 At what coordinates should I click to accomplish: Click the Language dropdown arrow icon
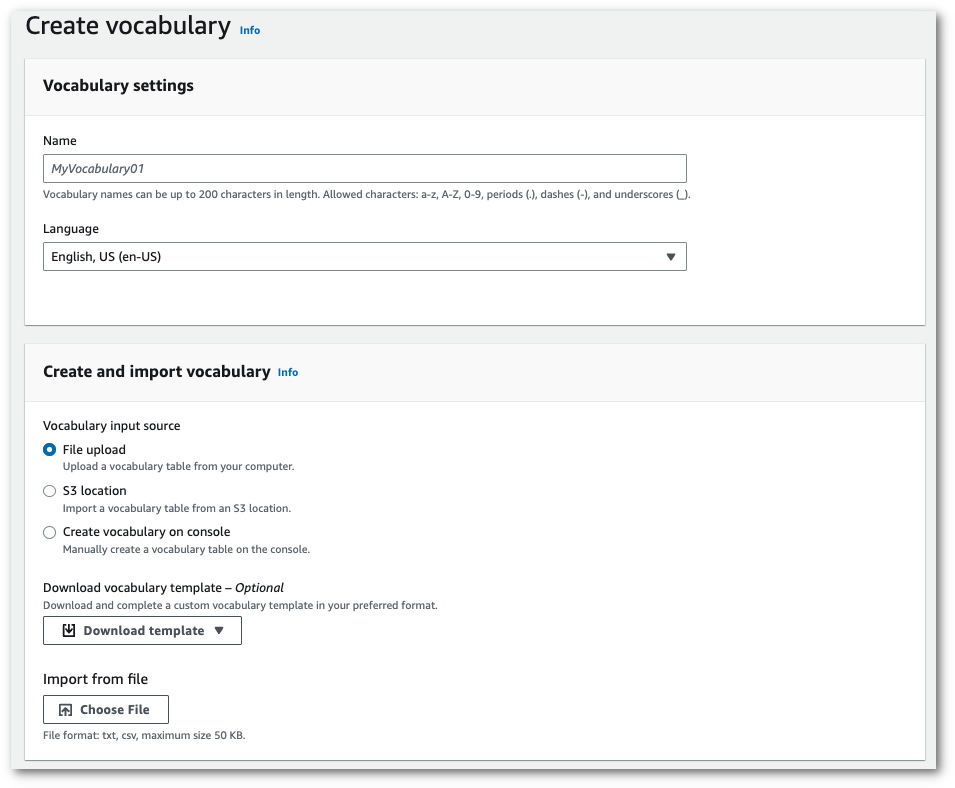click(671, 256)
